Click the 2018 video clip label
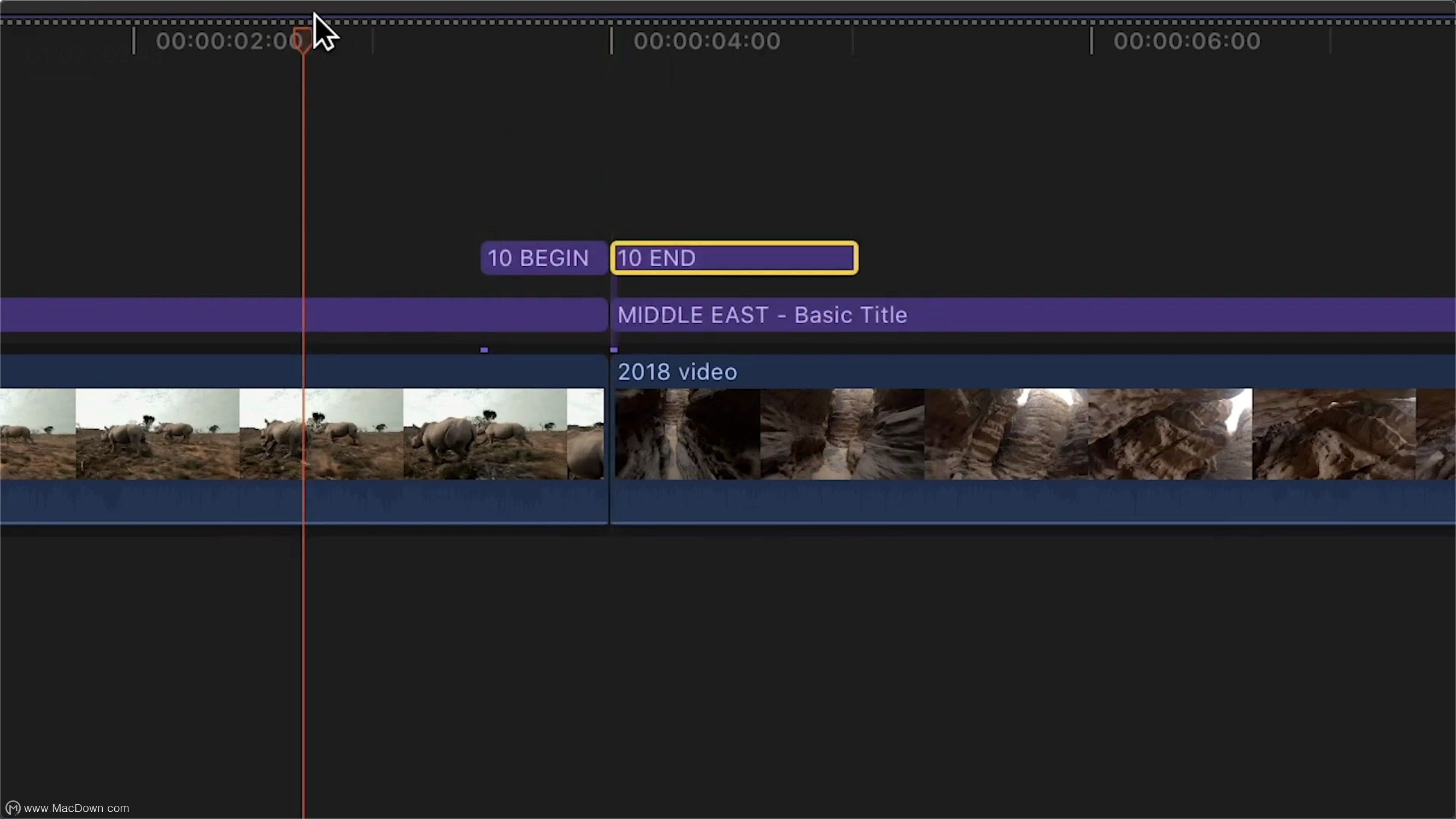 677,372
